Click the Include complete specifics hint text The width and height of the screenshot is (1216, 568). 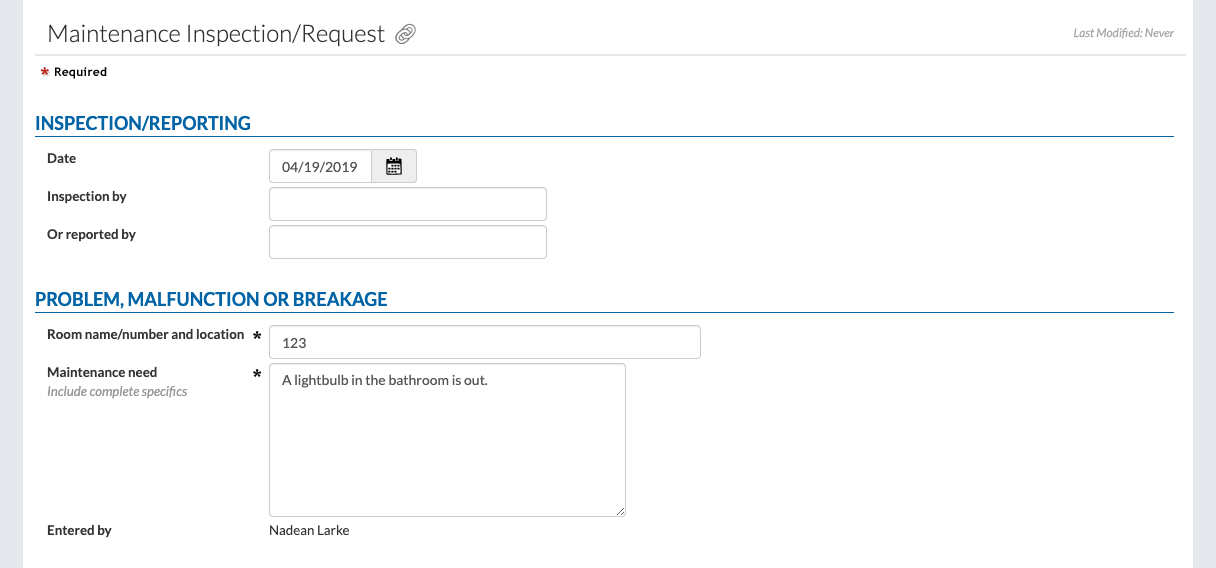point(117,391)
